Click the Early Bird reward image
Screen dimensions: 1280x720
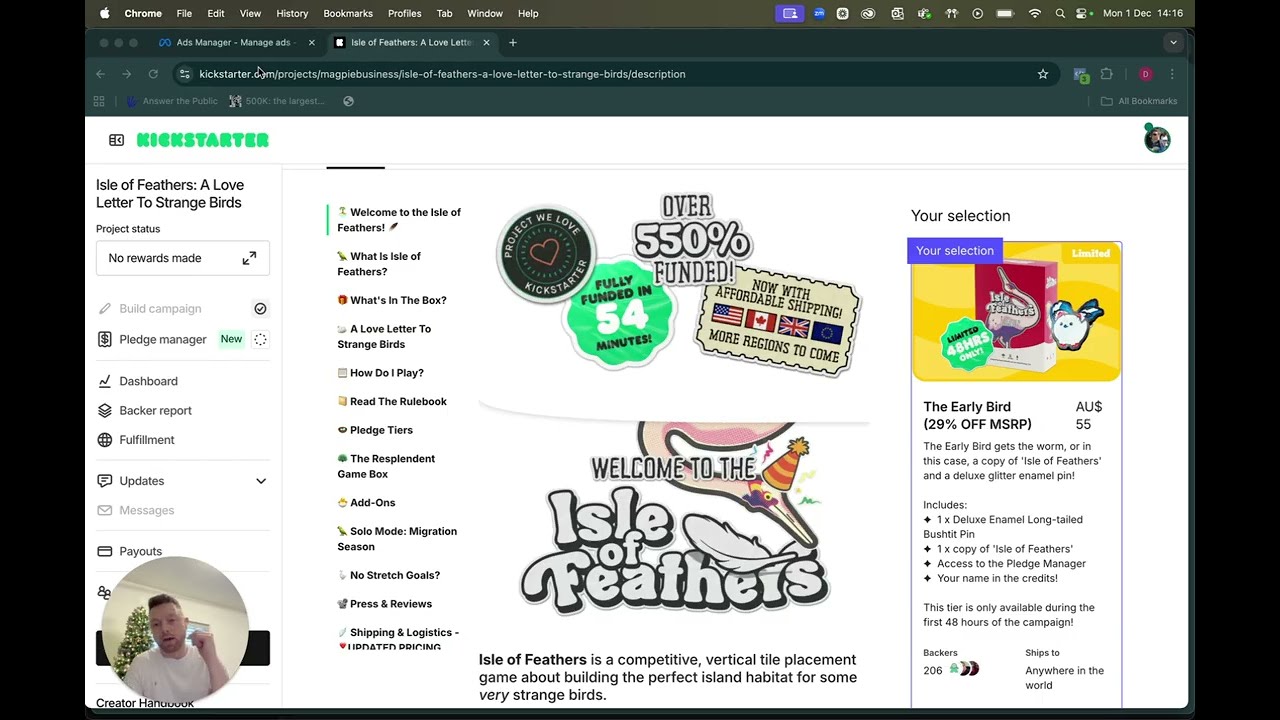(1016, 312)
